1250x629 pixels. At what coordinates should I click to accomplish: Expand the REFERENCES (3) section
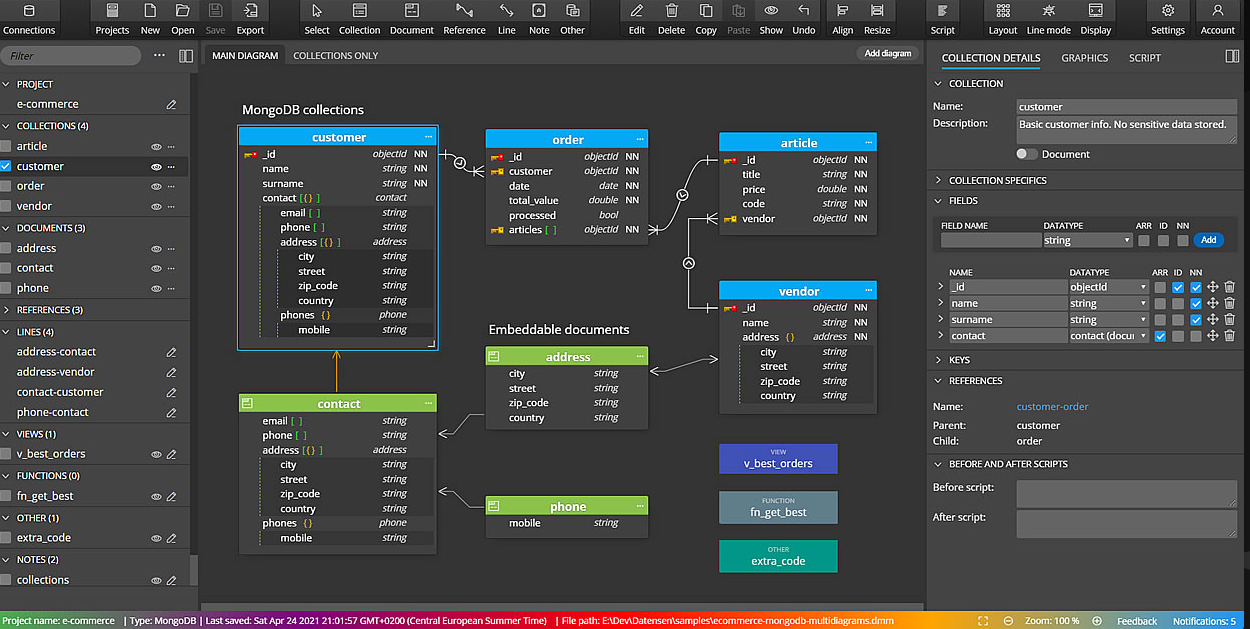tap(6, 310)
